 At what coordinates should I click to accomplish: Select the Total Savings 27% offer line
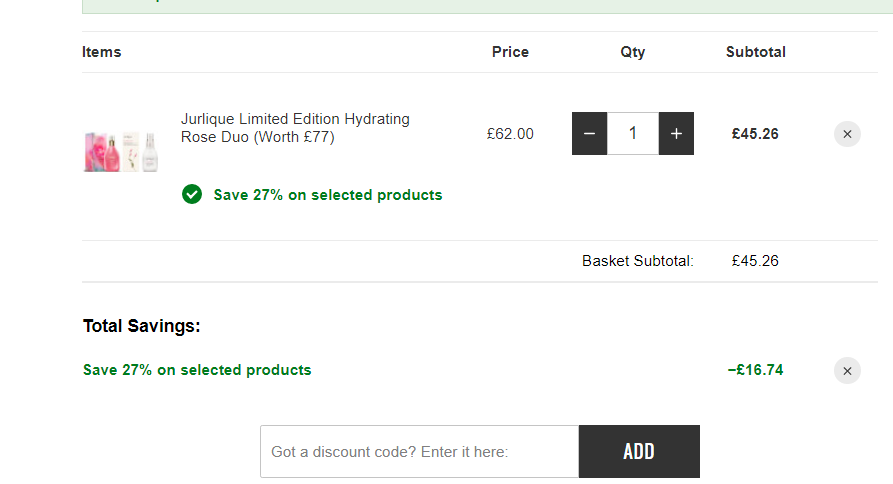point(197,370)
